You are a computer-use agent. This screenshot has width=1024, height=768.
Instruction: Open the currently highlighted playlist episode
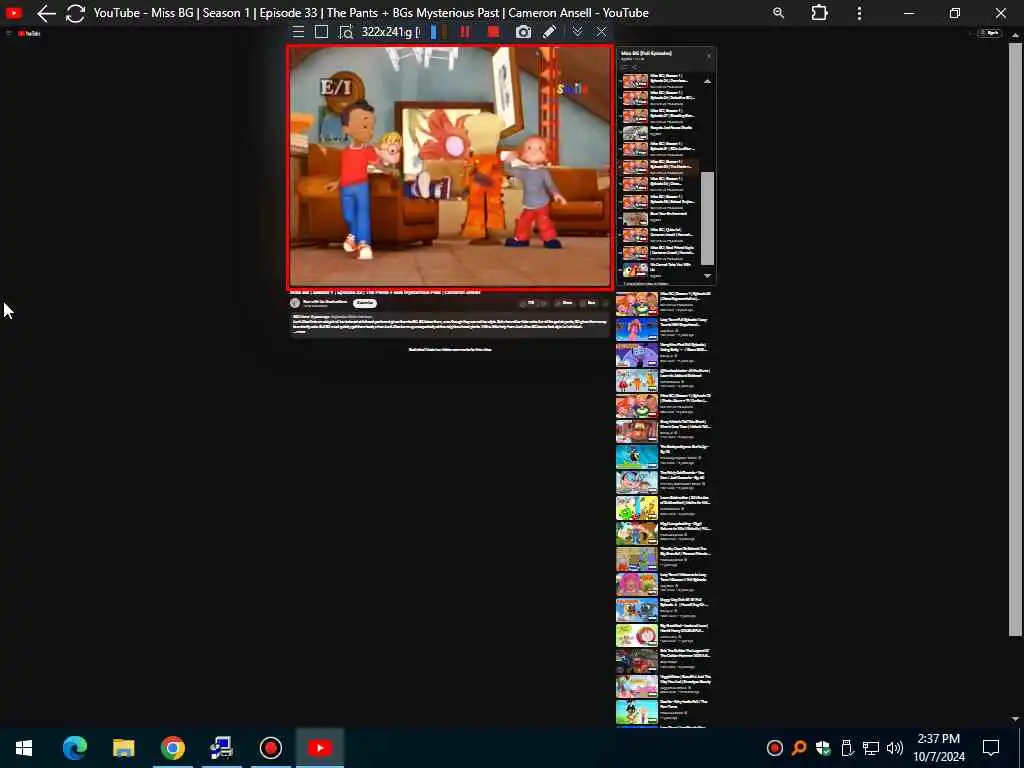(660, 167)
